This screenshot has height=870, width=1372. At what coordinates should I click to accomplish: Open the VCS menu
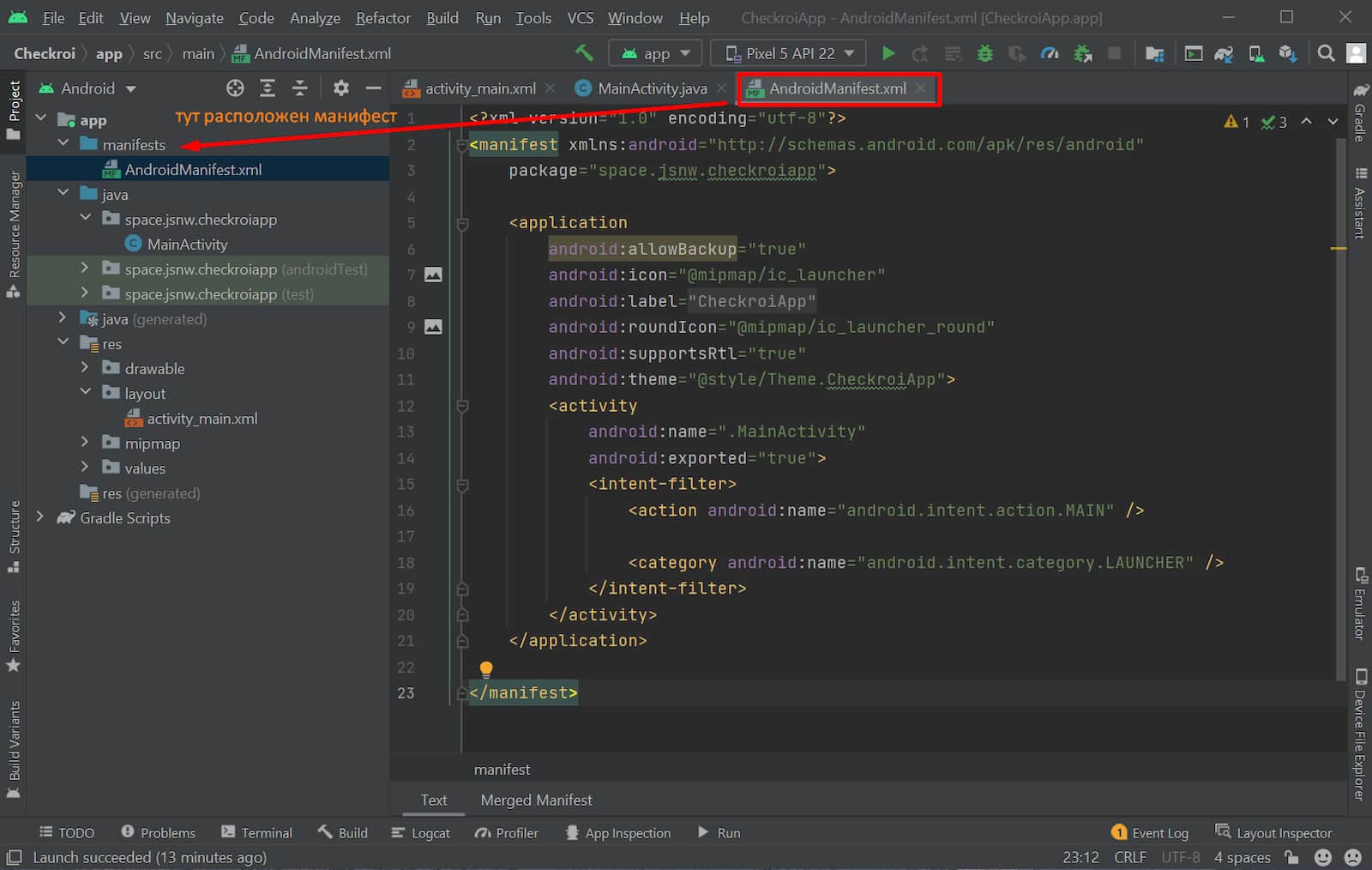581,17
